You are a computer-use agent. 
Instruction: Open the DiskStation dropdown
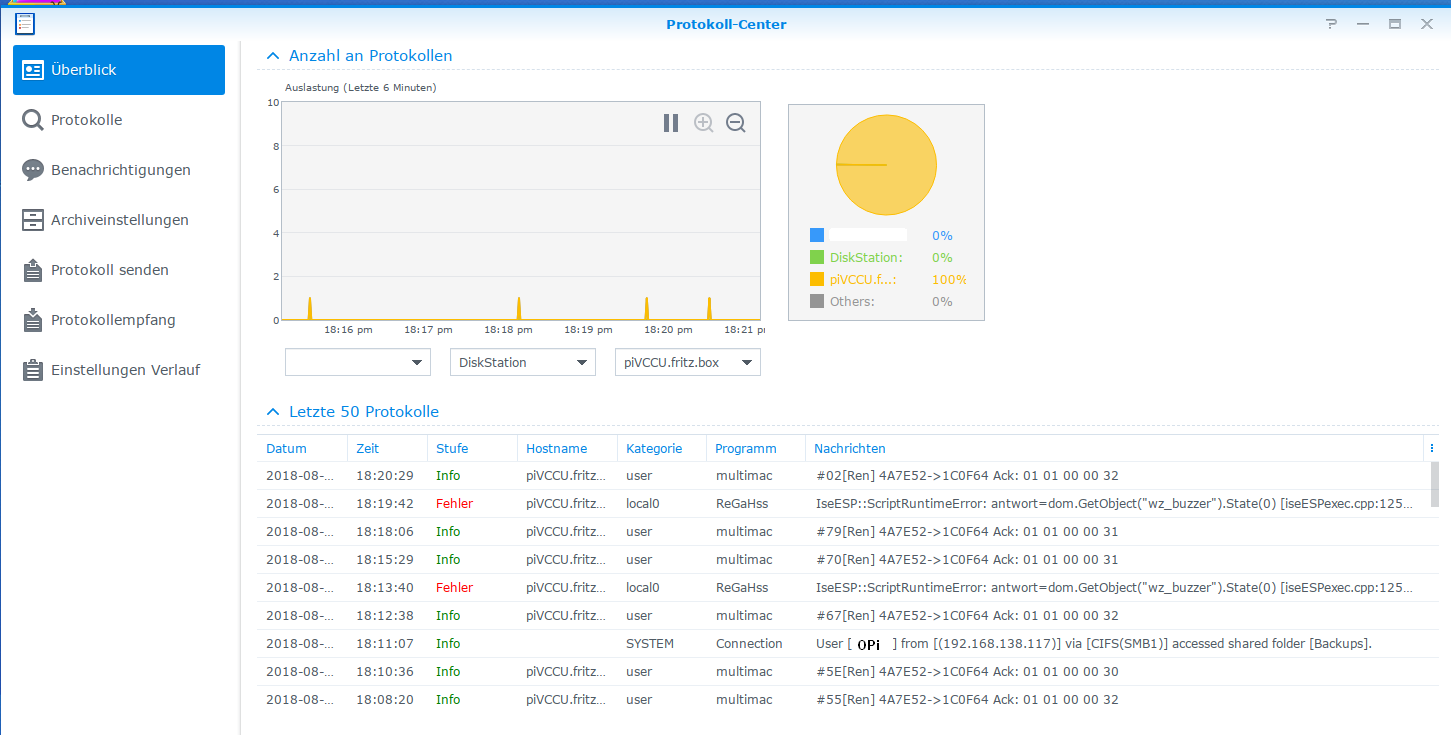pos(523,362)
